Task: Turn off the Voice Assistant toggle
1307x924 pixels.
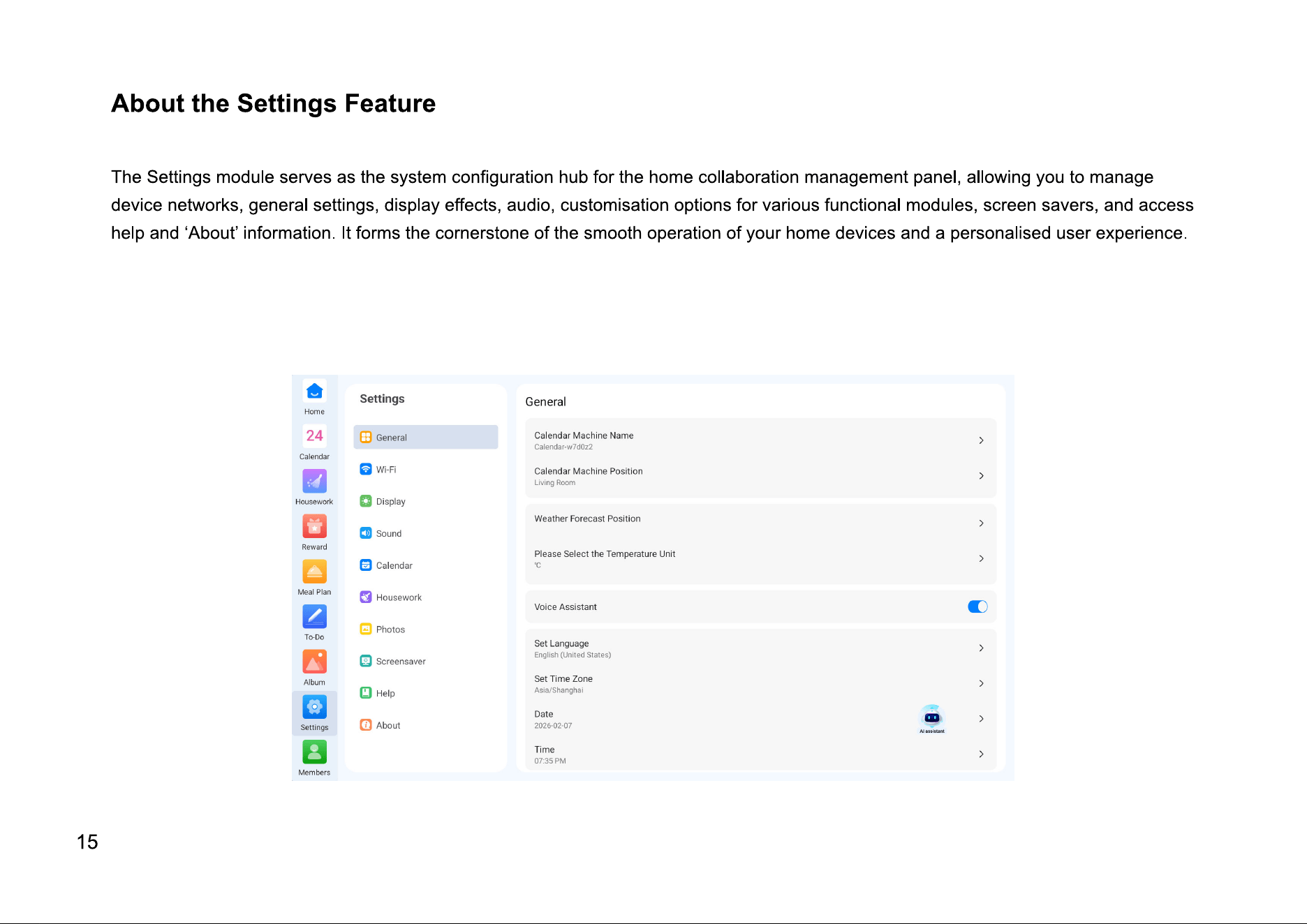Action: 977,606
